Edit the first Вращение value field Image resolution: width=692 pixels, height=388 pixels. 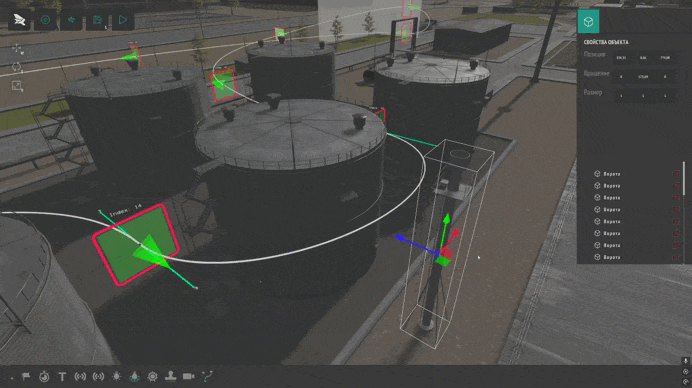pyautogui.click(x=621, y=77)
